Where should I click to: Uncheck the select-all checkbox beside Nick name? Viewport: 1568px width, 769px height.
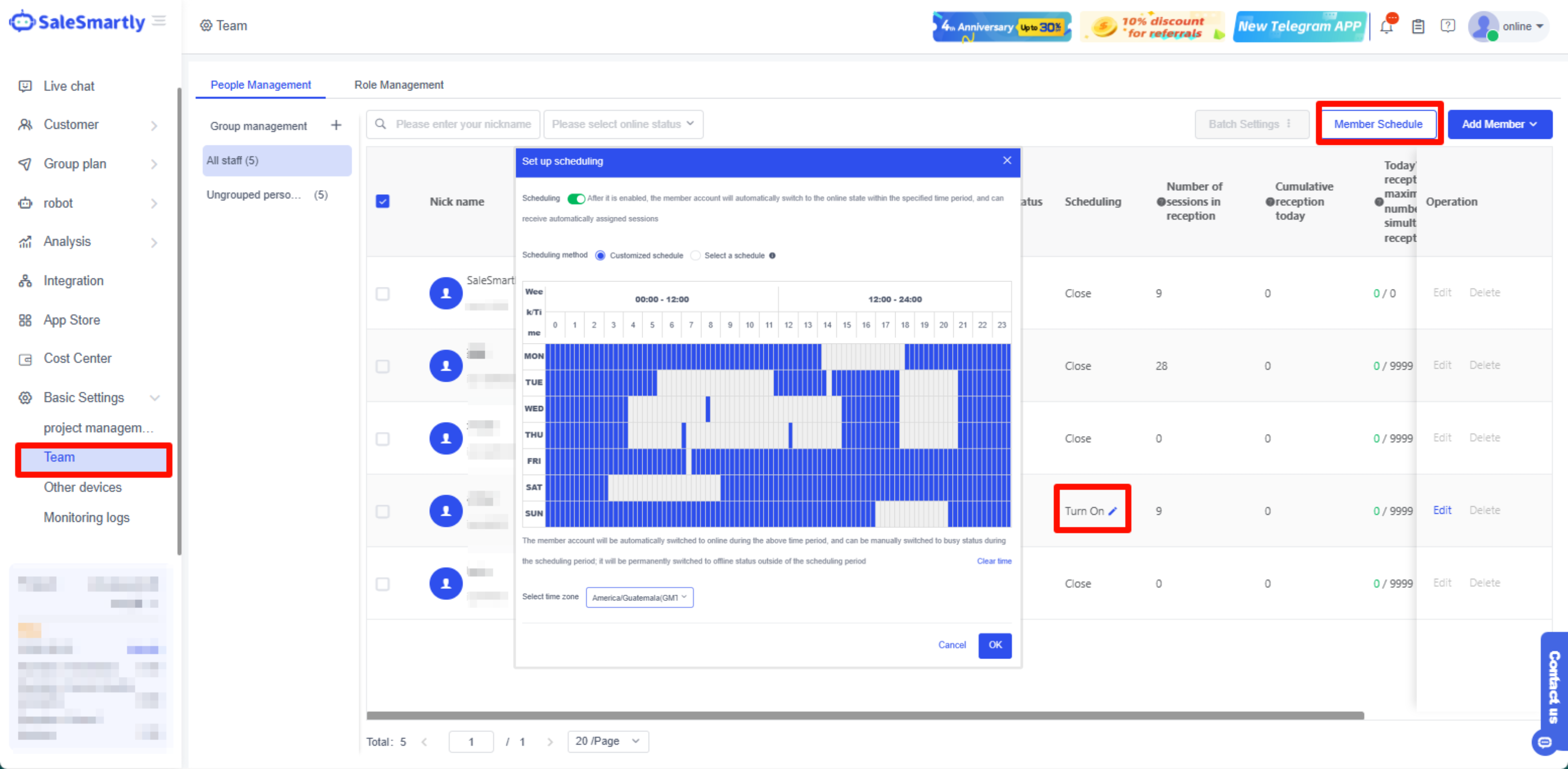383,201
